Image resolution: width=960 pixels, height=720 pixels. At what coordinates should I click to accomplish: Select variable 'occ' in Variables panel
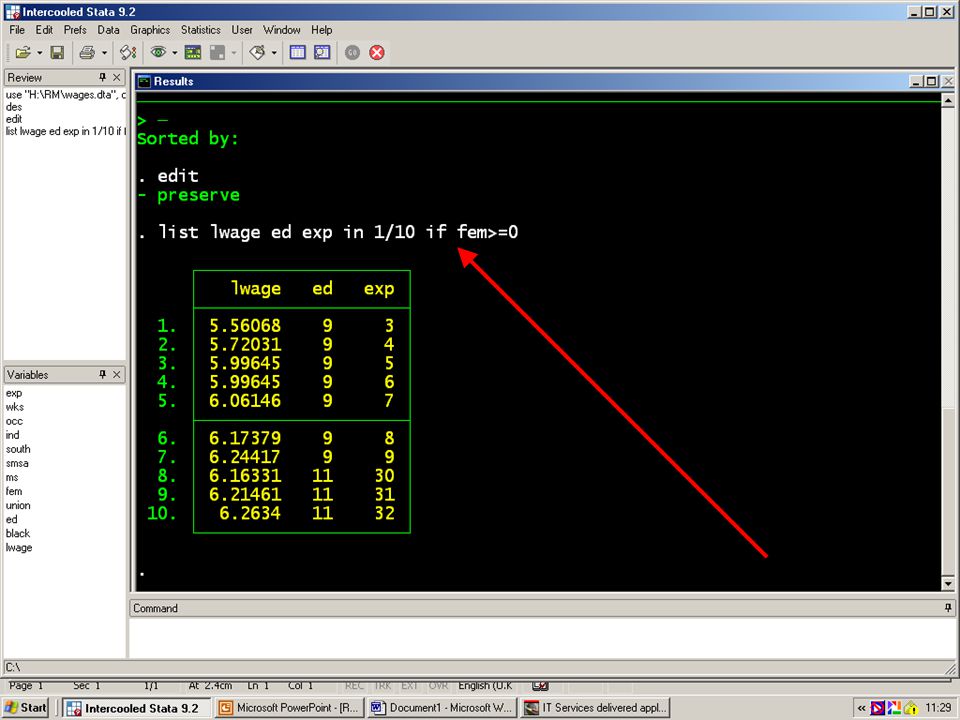pos(14,421)
